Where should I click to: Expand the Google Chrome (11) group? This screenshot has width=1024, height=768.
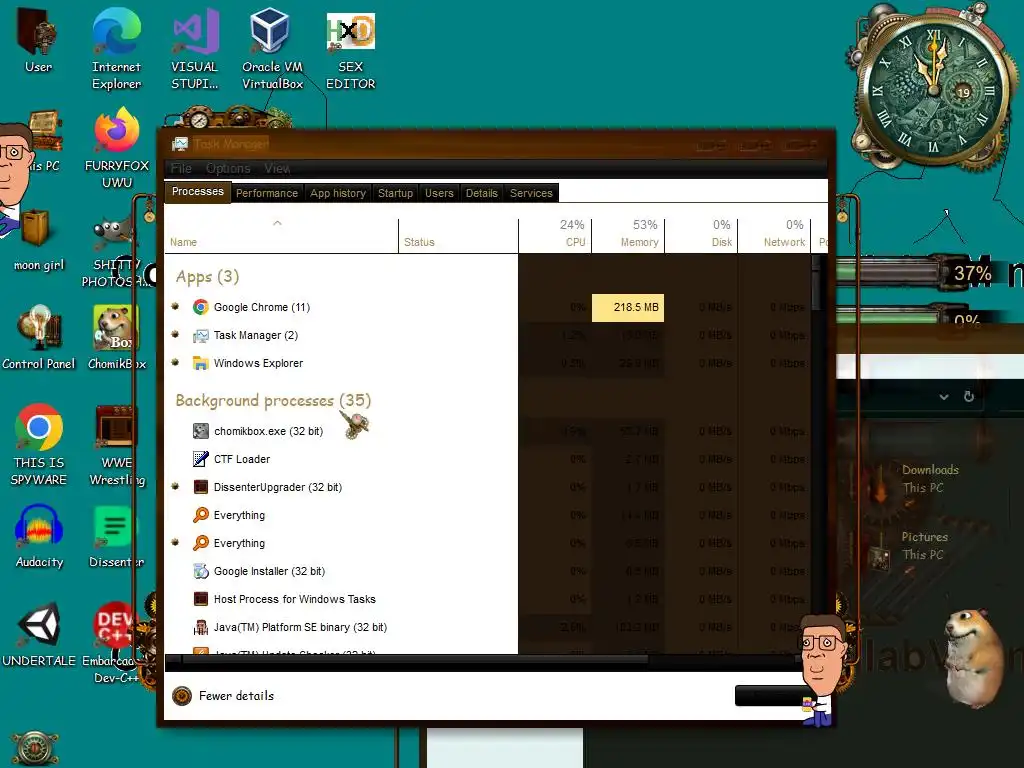click(175, 306)
